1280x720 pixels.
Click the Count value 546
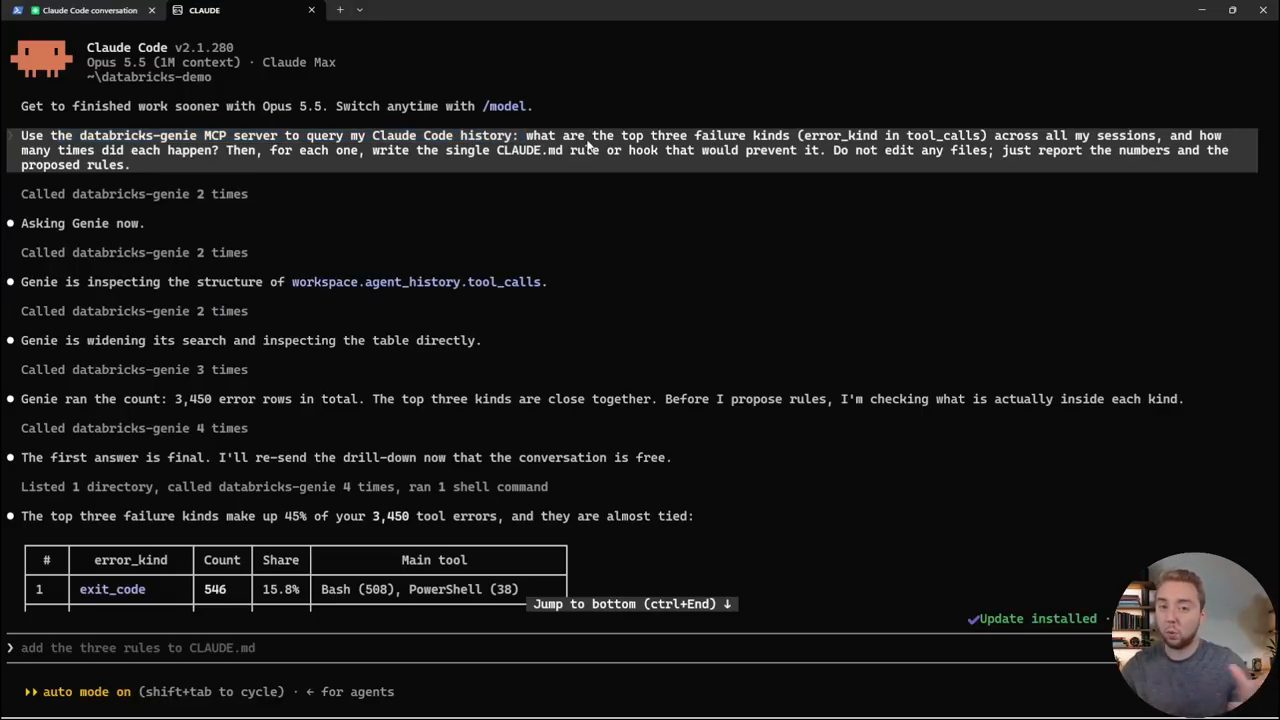(215, 590)
